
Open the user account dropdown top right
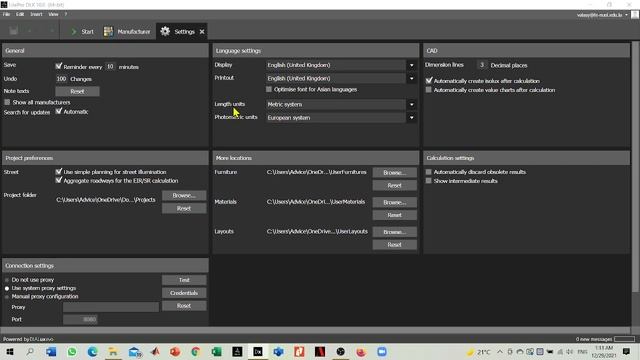coord(627,15)
